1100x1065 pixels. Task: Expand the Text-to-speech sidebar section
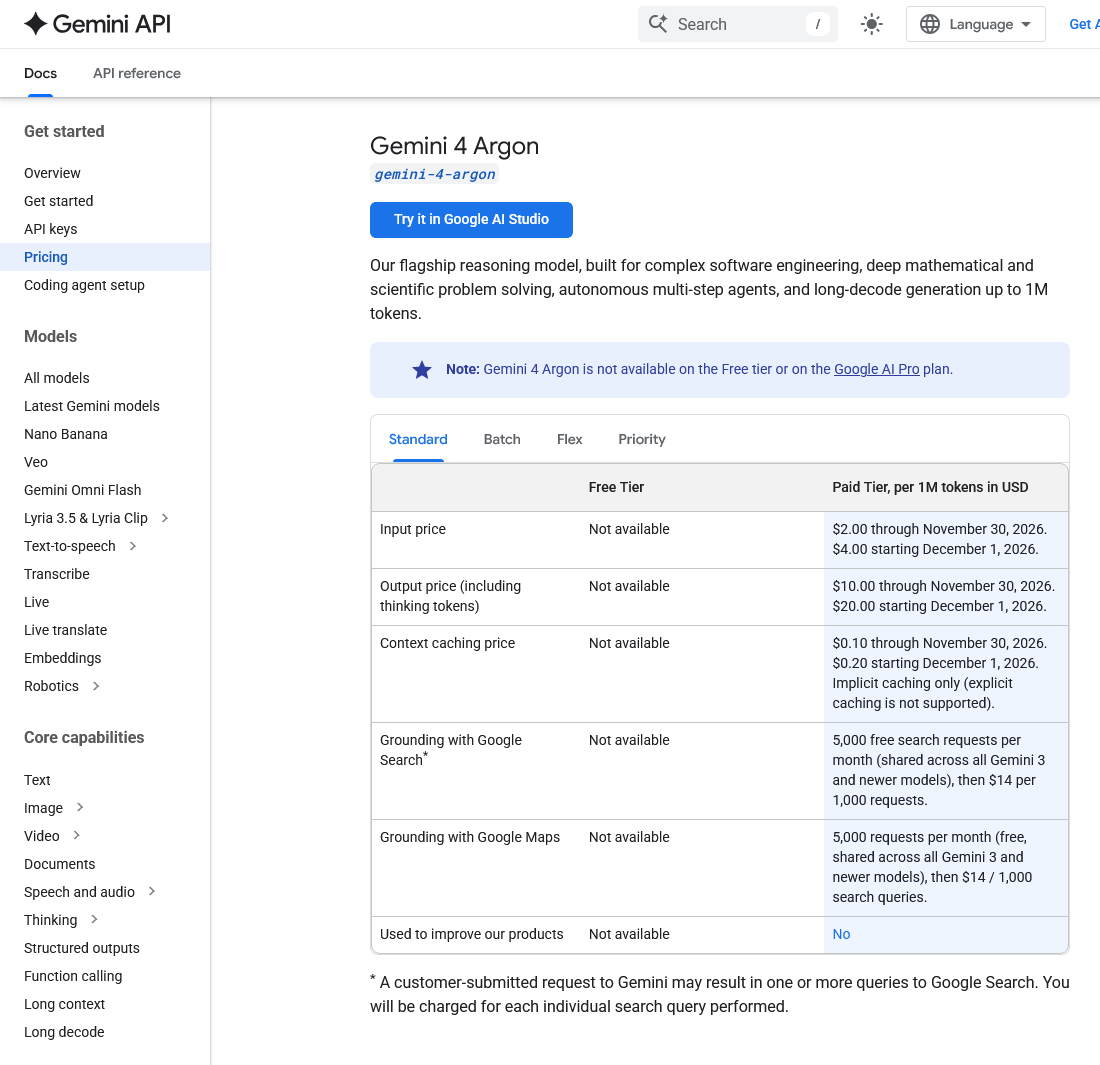[x=133, y=547]
